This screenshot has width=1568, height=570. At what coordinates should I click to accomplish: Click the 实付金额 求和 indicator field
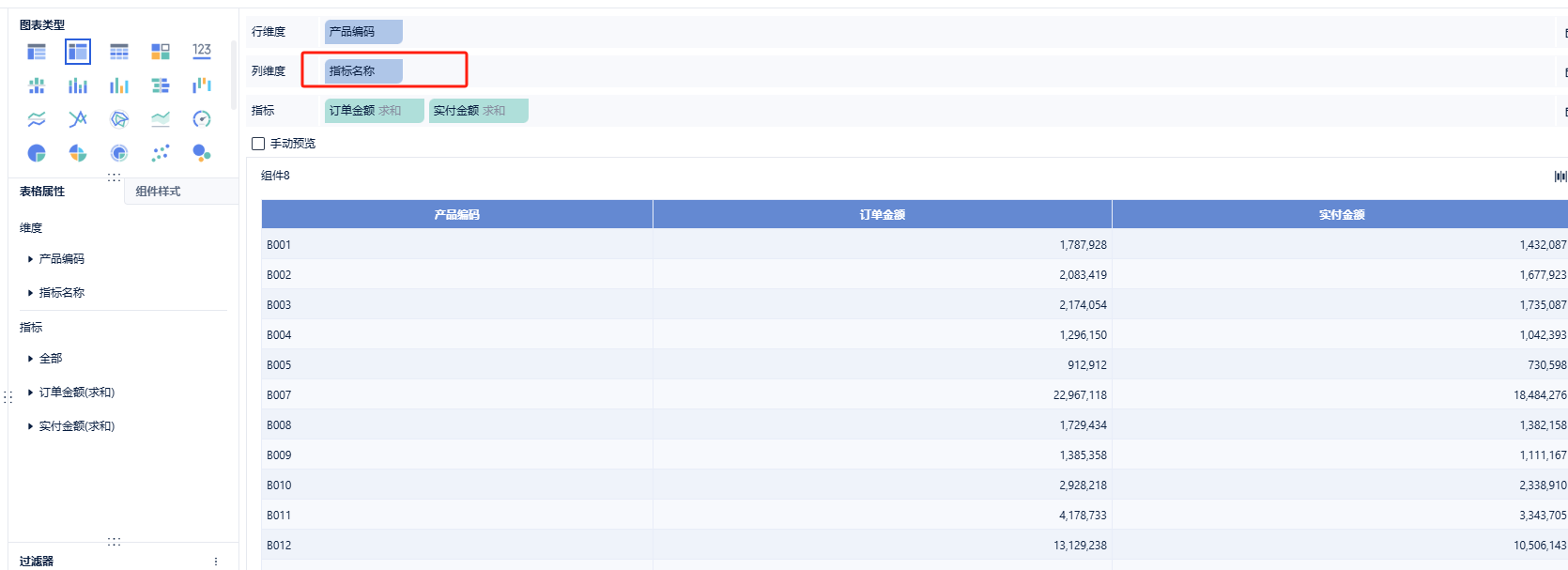[x=479, y=111]
